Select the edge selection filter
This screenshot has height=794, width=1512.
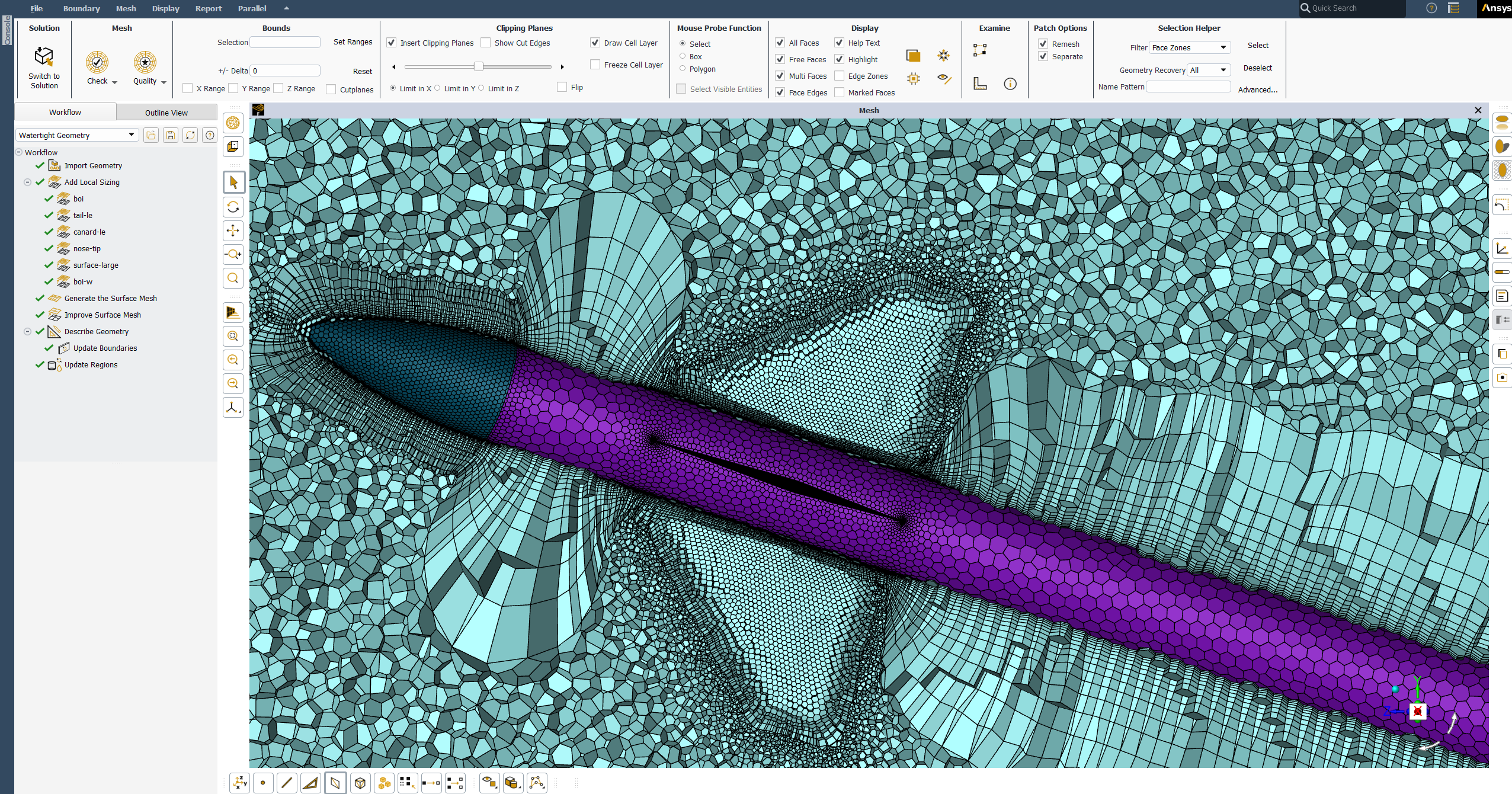(287, 783)
